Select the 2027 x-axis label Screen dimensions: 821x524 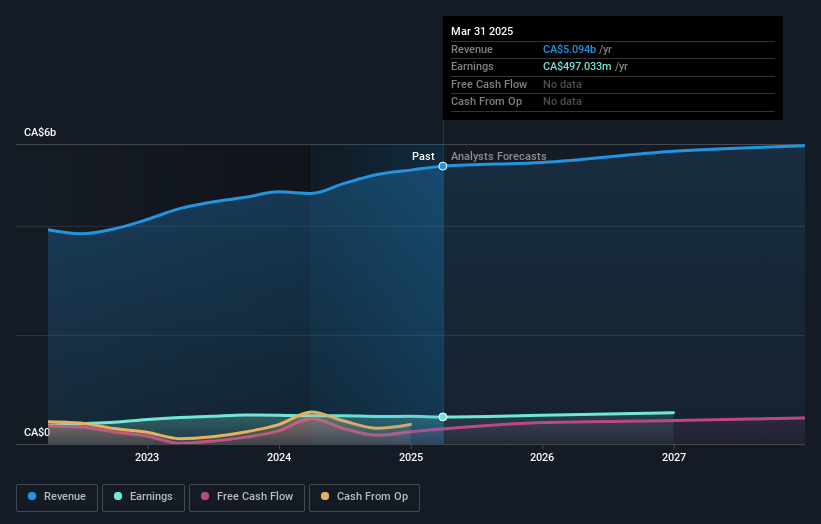point(674,457)
